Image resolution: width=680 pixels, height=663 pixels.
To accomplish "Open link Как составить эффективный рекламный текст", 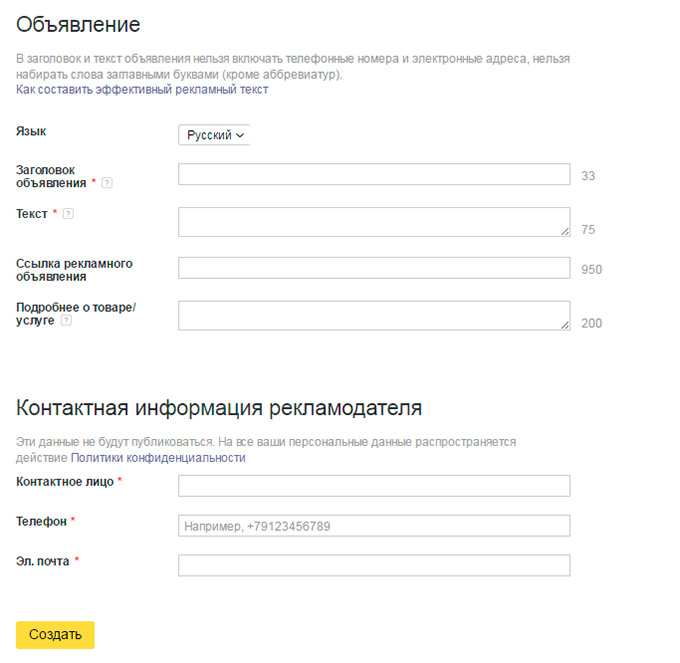I will pos(142,90).
